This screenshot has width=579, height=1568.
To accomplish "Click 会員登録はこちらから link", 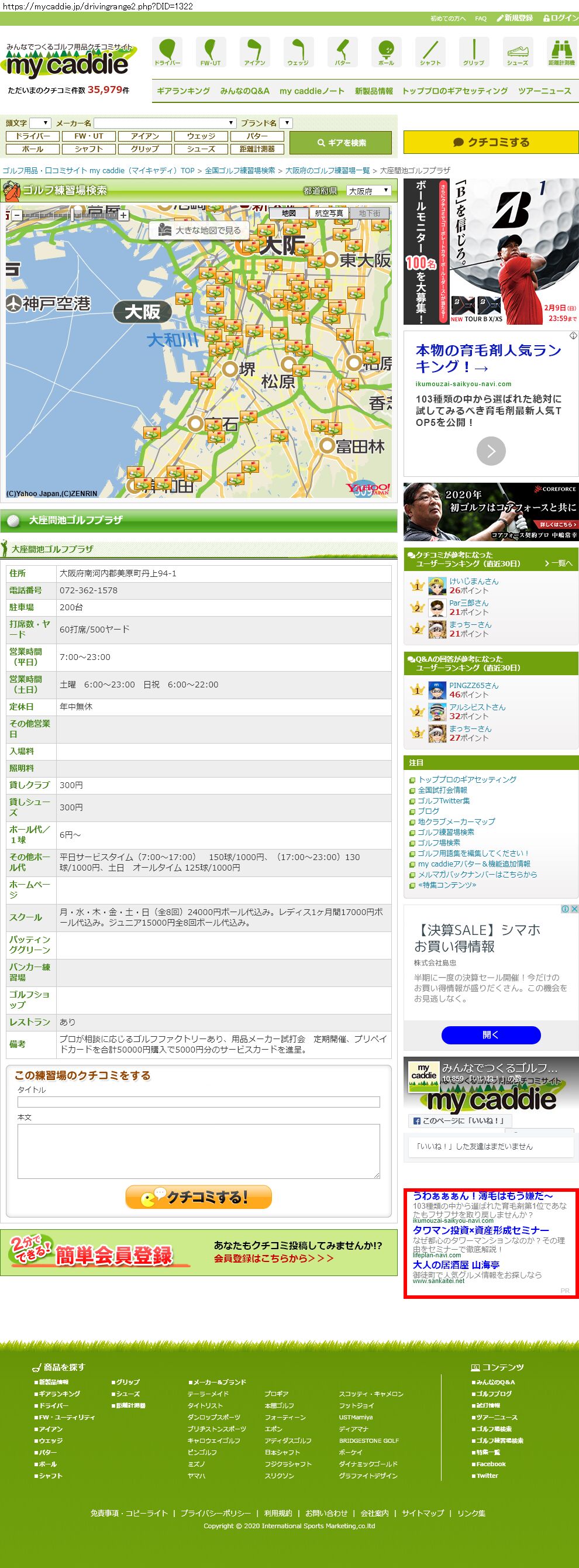I will (x=274, y=1258).
